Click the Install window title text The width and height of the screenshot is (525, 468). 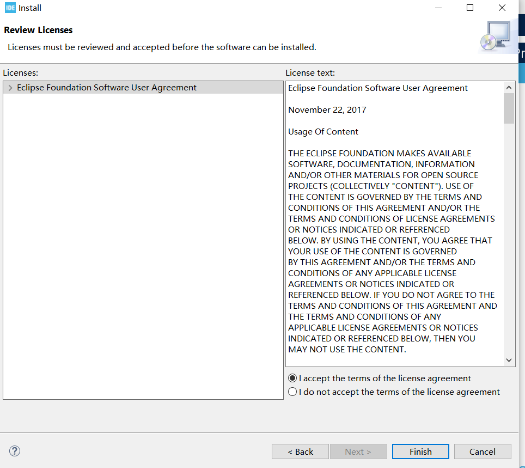(30, 8)
